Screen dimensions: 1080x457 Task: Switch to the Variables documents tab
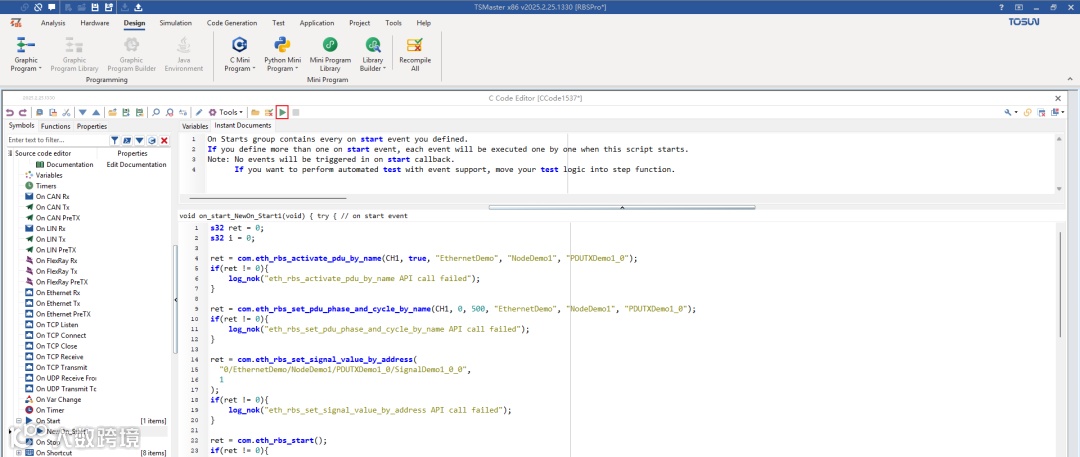point(195,126)
